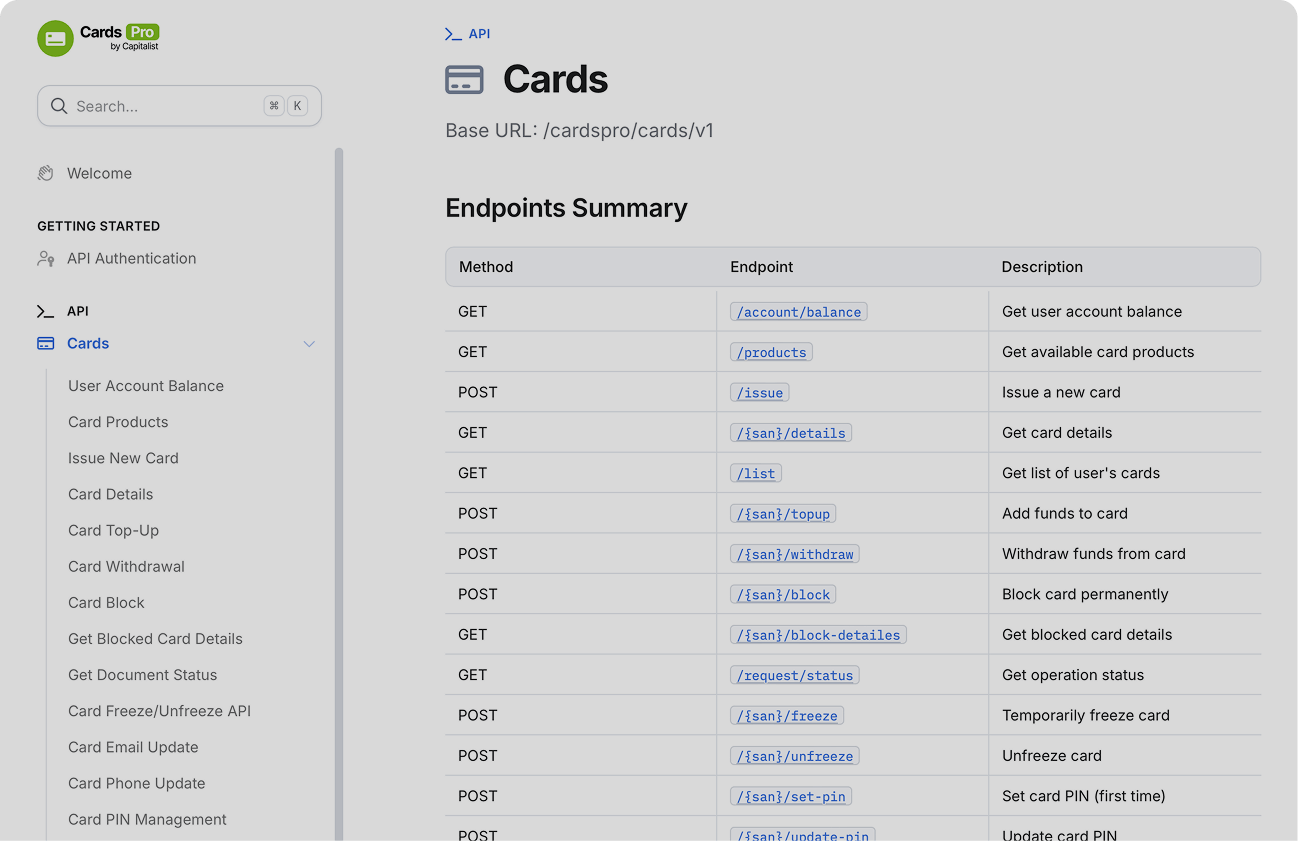The height and width of the screenshot is (841, 1298).
Task: Open the /{san}/set-pin endpoint link
Action: tap(791, 796)
